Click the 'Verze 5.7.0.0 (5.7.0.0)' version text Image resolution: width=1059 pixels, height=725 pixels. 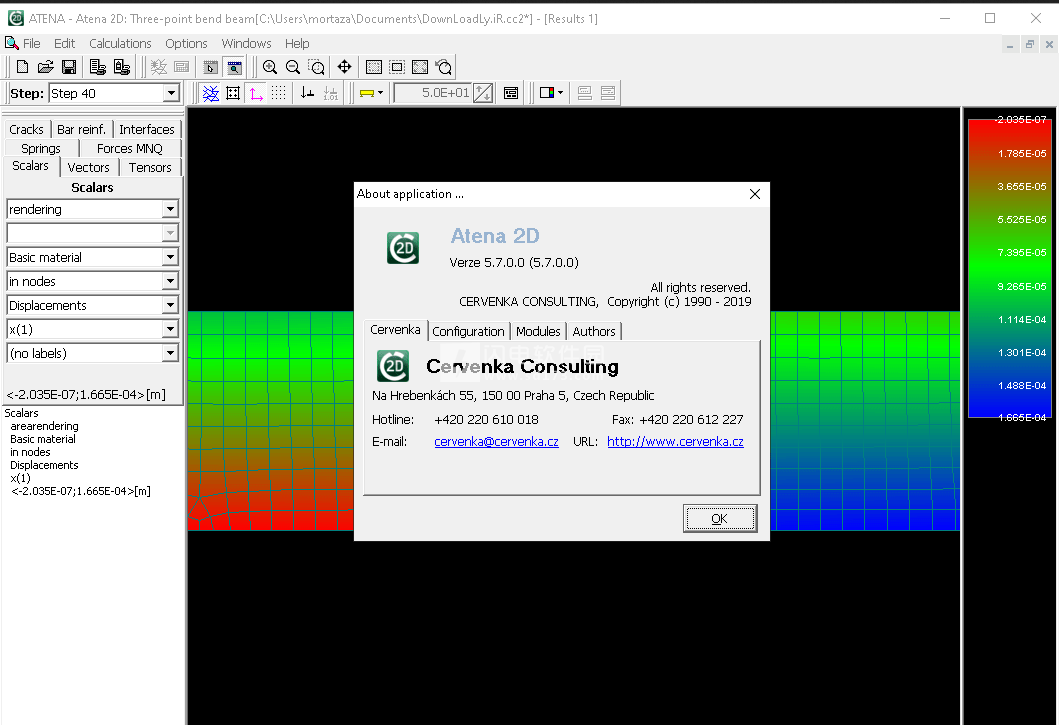[x=514, y=262]
